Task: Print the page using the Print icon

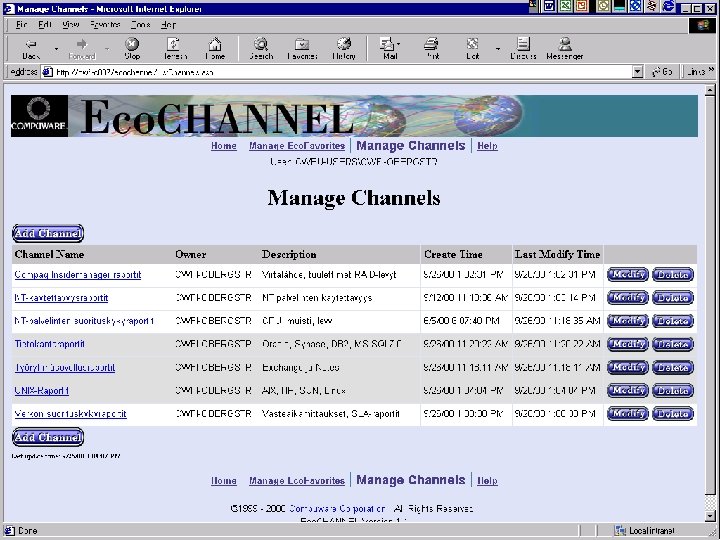Action: [431, 49]
